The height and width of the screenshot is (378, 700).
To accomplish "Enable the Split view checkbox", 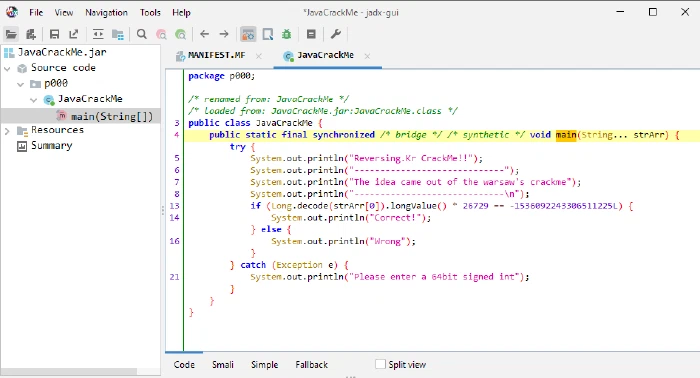I will 380,364.
